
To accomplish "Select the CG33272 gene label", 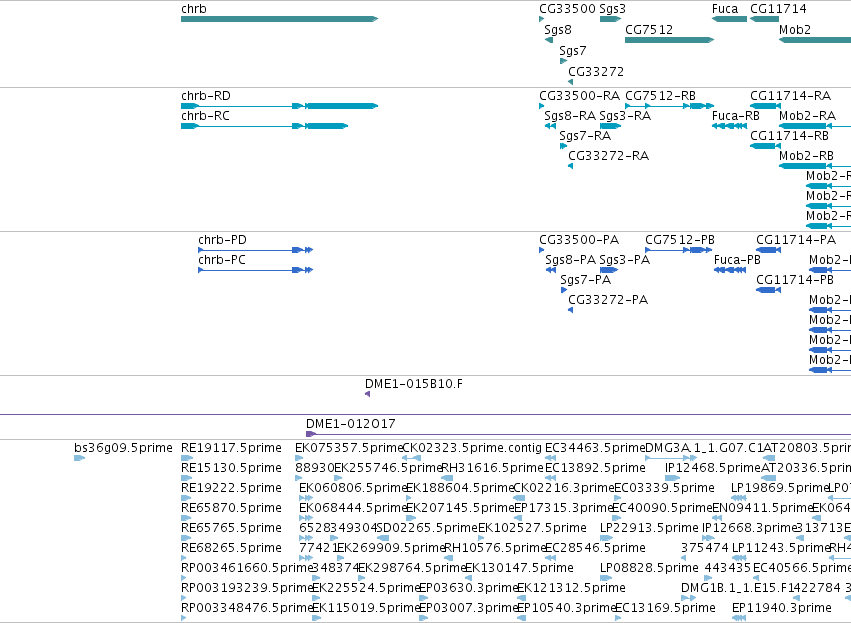I will click(596, 72).
